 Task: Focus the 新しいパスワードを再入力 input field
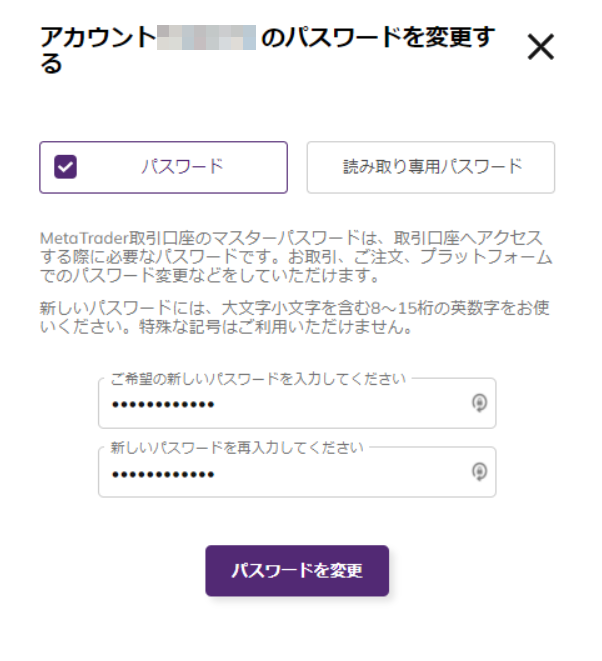pyautogui.click(x=297, y=472)
